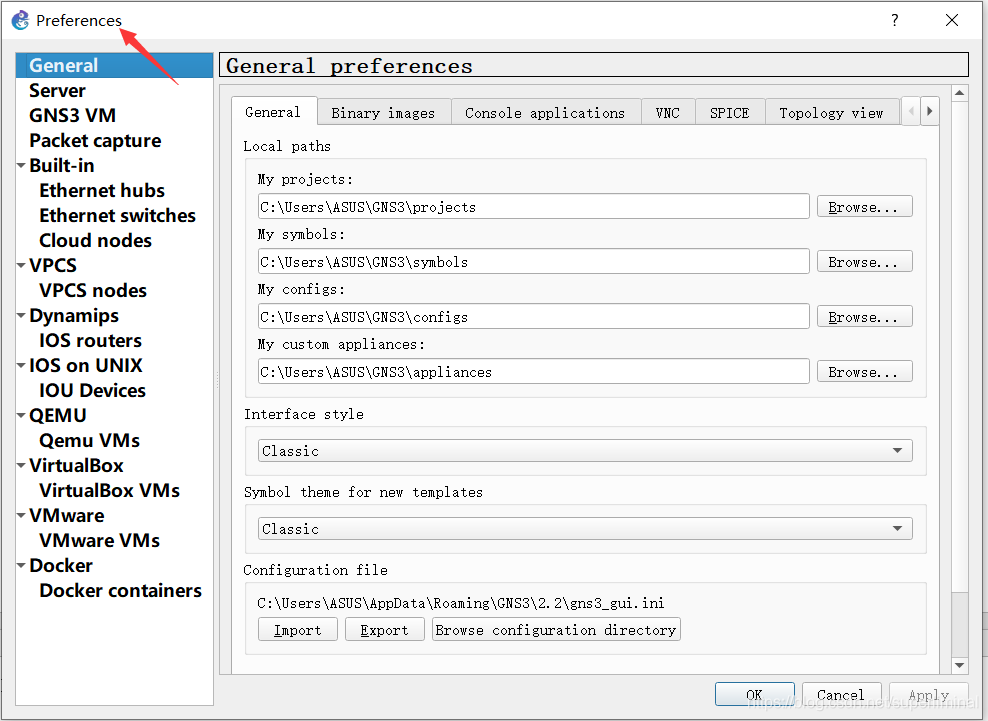Collapse the VPCS tree section
Viewport: 988px width, 721px height.
(x=21, y=266)
